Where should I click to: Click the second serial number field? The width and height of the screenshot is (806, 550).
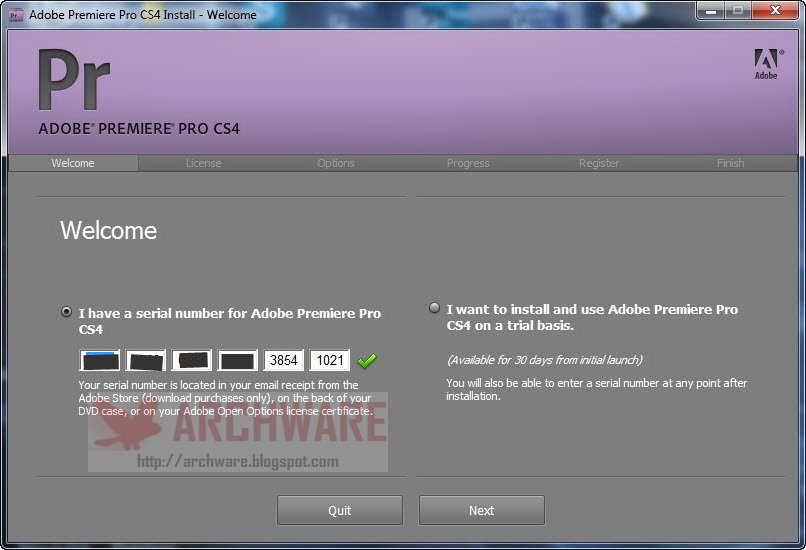pos(146,360)
